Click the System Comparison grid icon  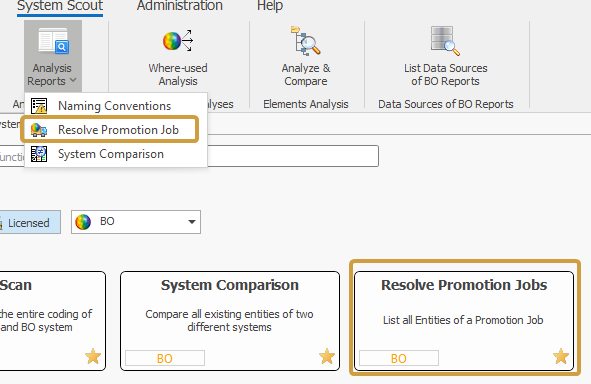coord(39,154)
